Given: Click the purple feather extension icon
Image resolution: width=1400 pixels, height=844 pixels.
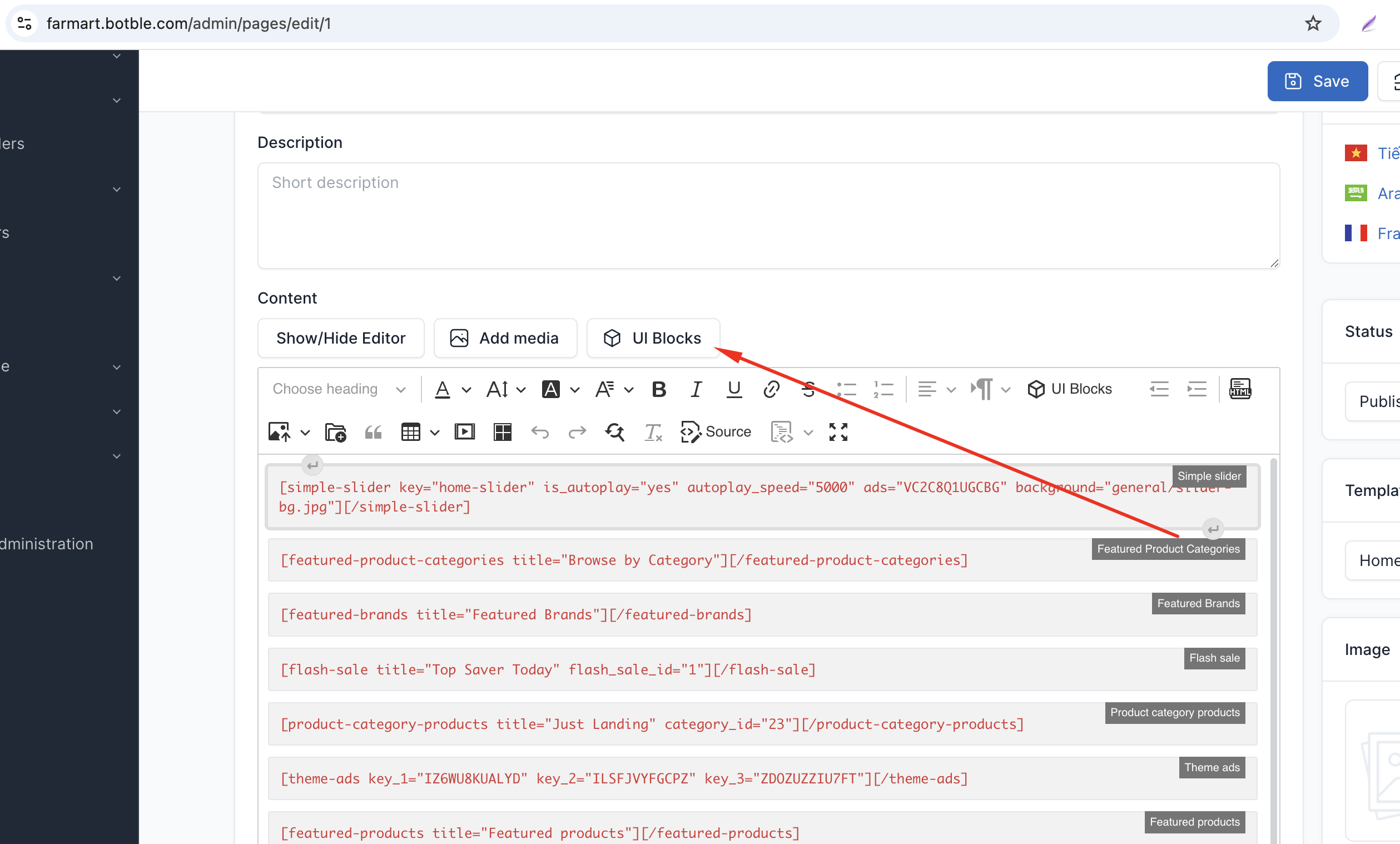Looking at the screenshot, I should pos(1369,23).
